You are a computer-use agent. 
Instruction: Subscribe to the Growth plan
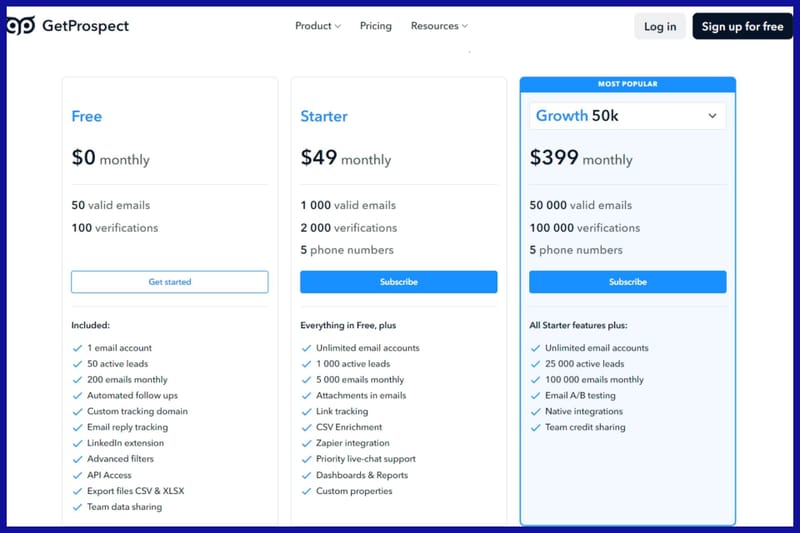(x=628, y=282)
